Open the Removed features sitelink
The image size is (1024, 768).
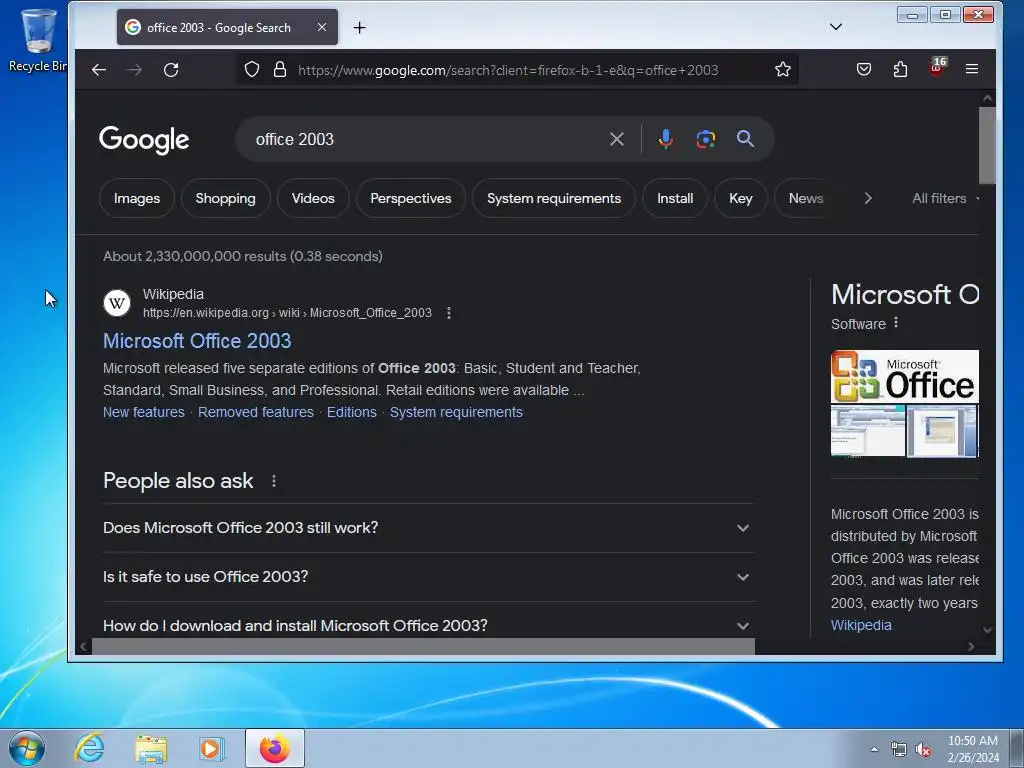[x=255, y=412]
